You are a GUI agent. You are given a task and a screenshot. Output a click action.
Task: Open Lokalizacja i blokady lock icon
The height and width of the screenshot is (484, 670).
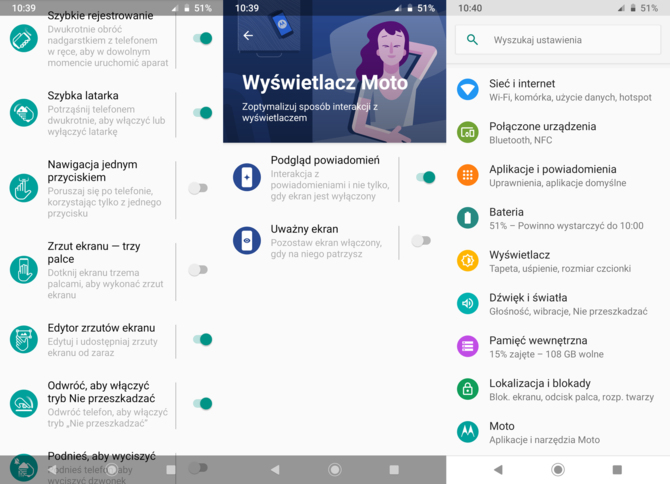[468, 389]
